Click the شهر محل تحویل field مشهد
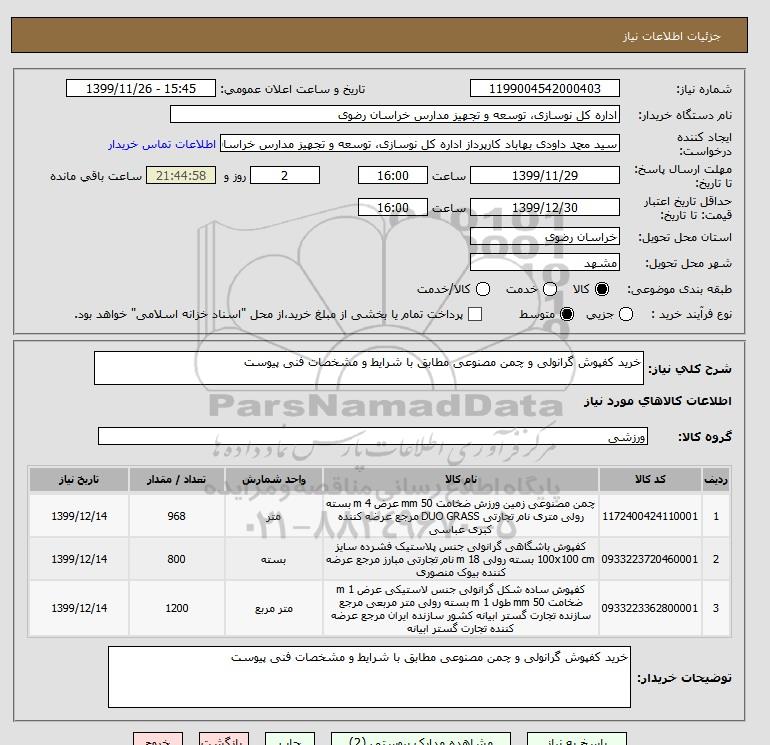The image size is (770, 745). click(545, 262)
